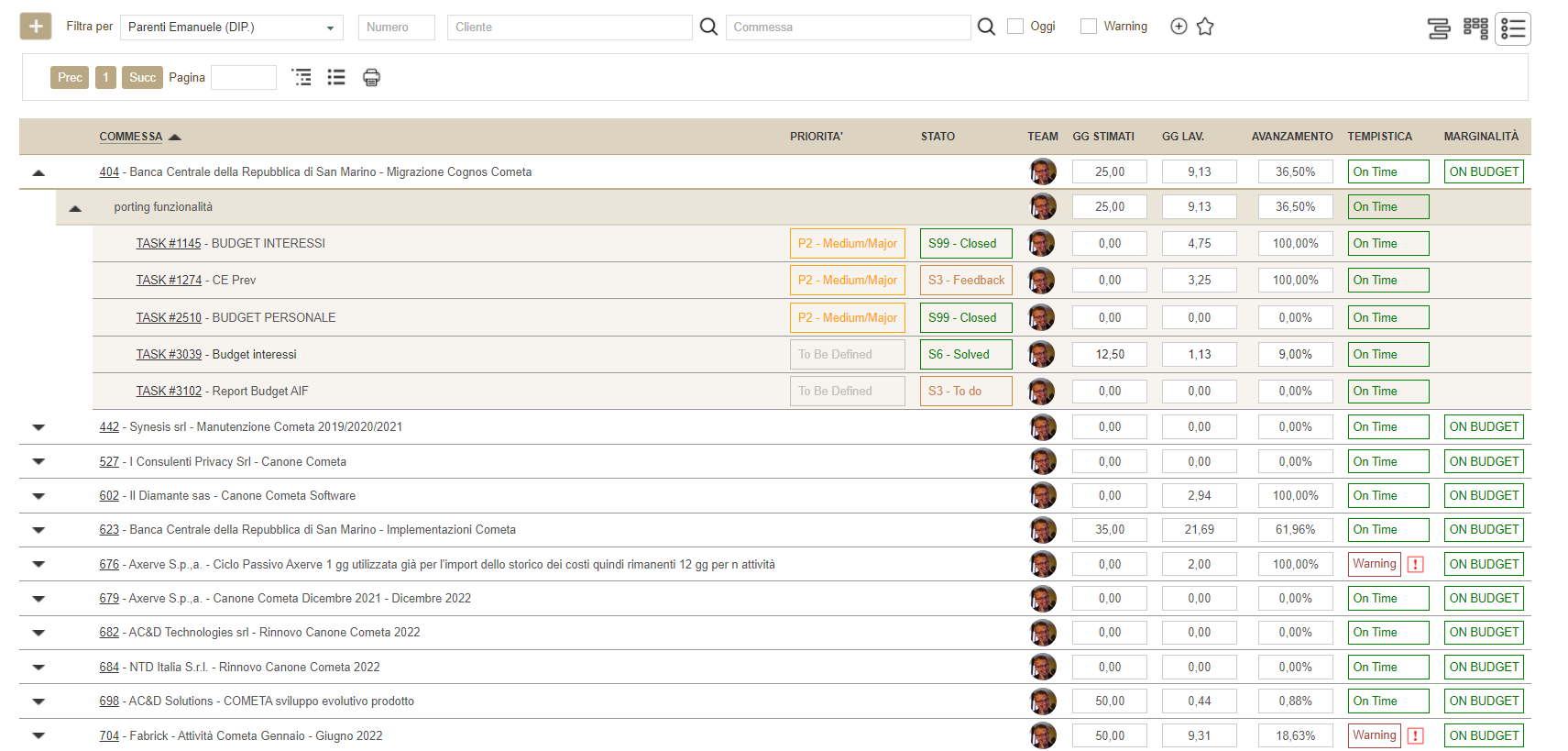This screenshot has height=751, width=1568.
Task: Click the indented tree list icon
Action: click(x=302, y=78)
